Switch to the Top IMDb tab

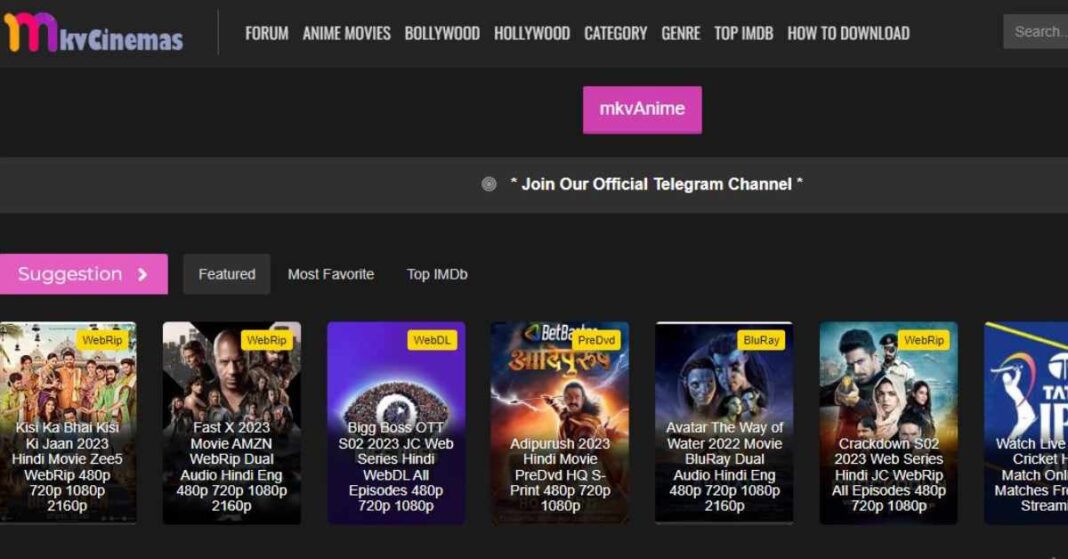(437, 274)
